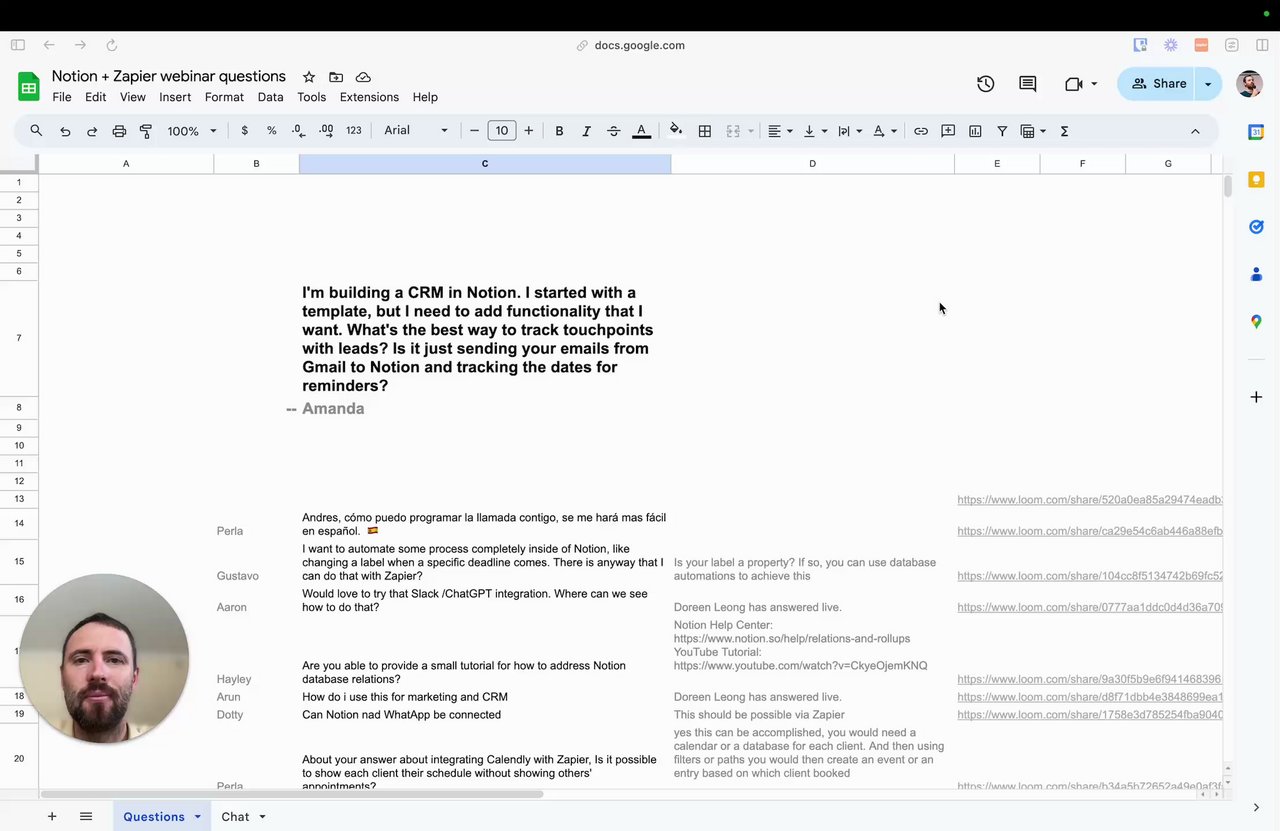Image resolution: width=1280 pixels, height=831 pixels.
Task: Open the text color picker
Action: coord(642,131)
